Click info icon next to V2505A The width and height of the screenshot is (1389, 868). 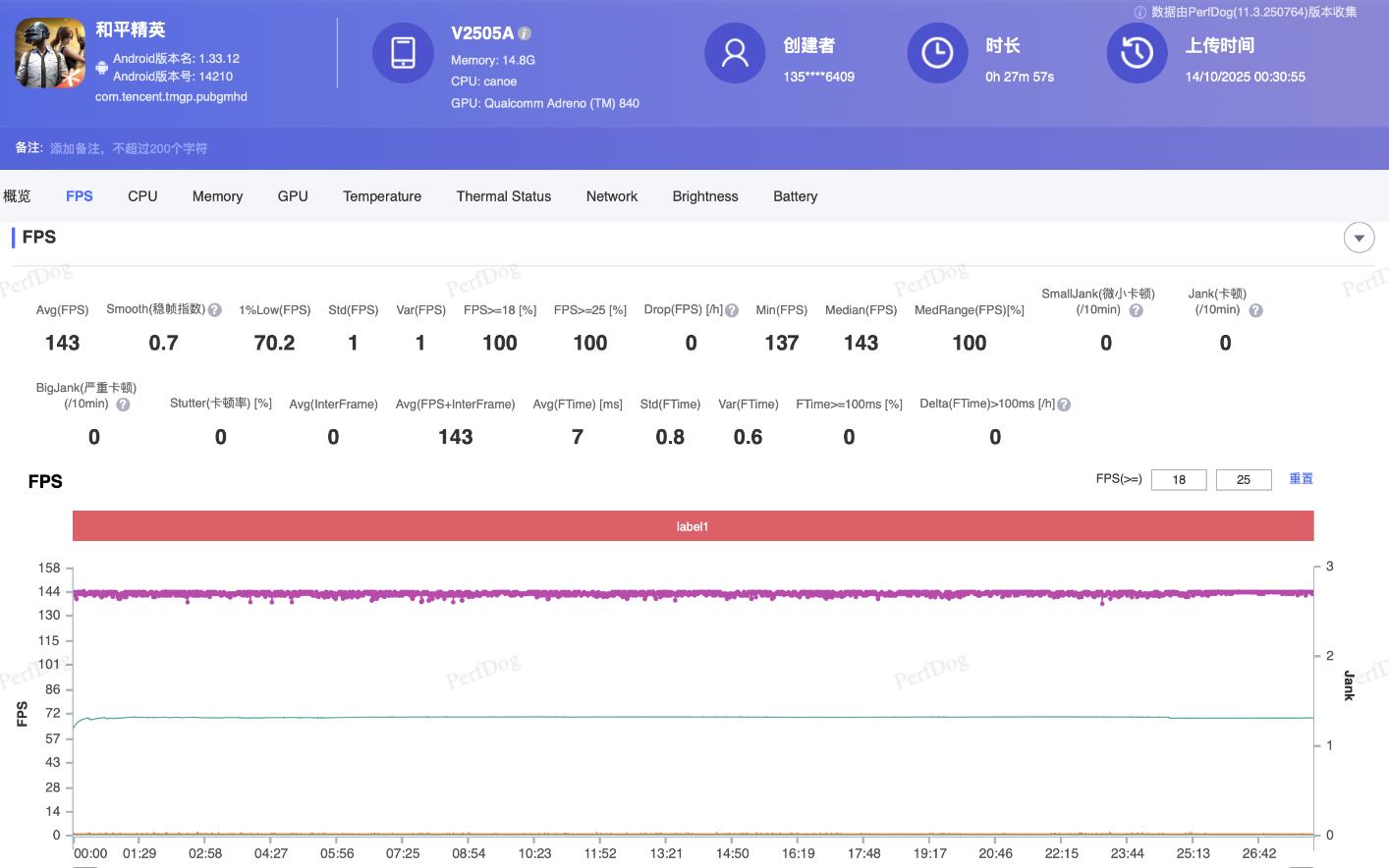[525, 33]
